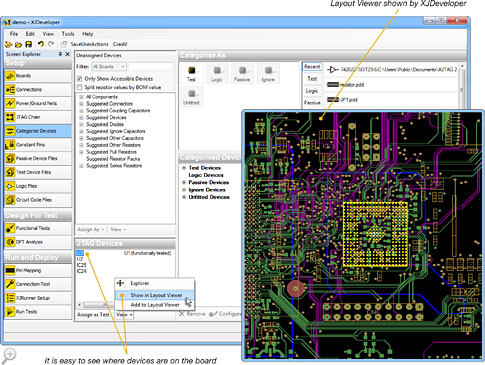Image resolution: width=485 pixels, height=365 pixels.
Task: Close the Screen Explorer panel
Action: (x=68, y=54)
